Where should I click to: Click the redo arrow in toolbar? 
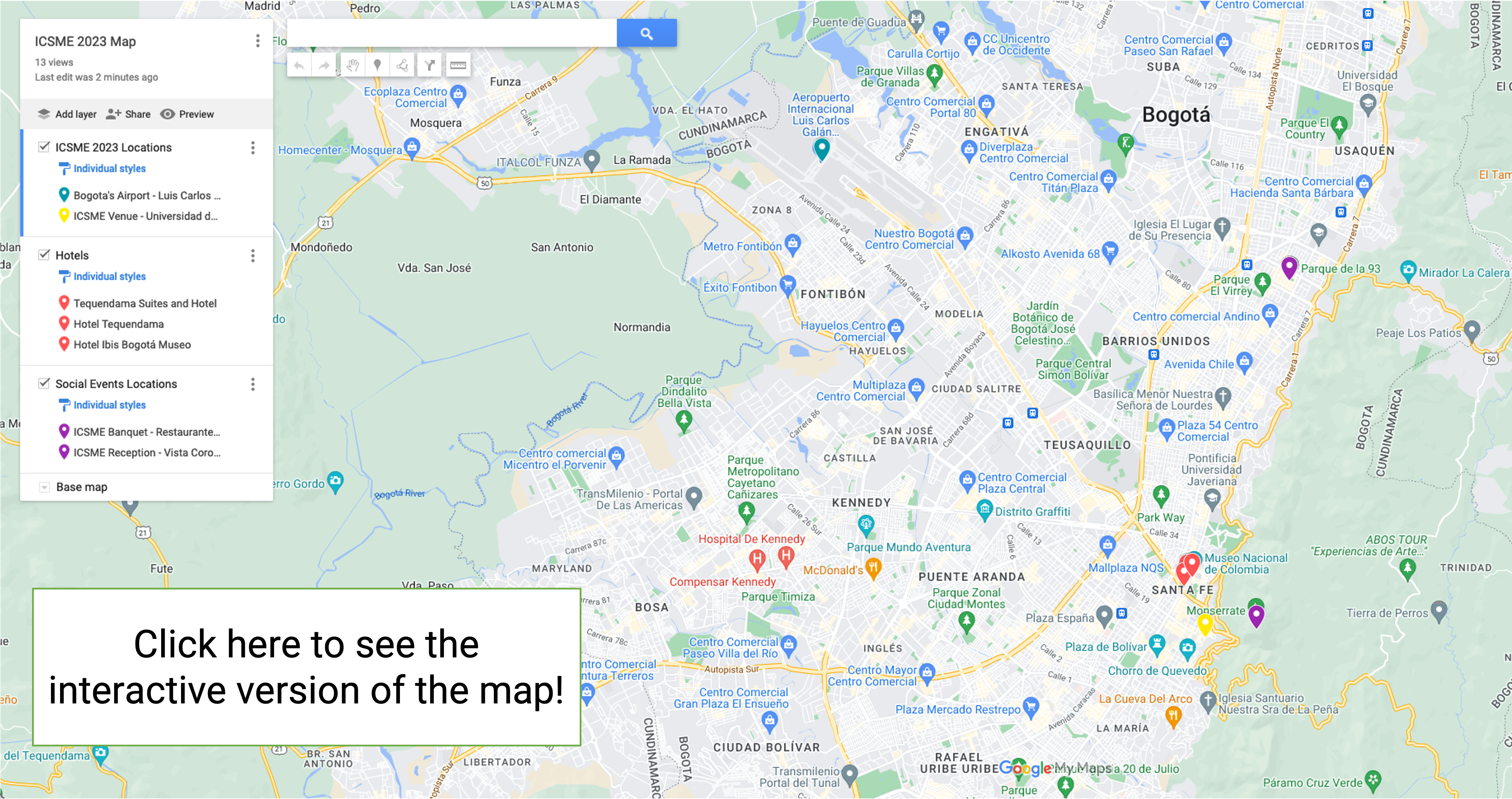[x=324, y=66]
